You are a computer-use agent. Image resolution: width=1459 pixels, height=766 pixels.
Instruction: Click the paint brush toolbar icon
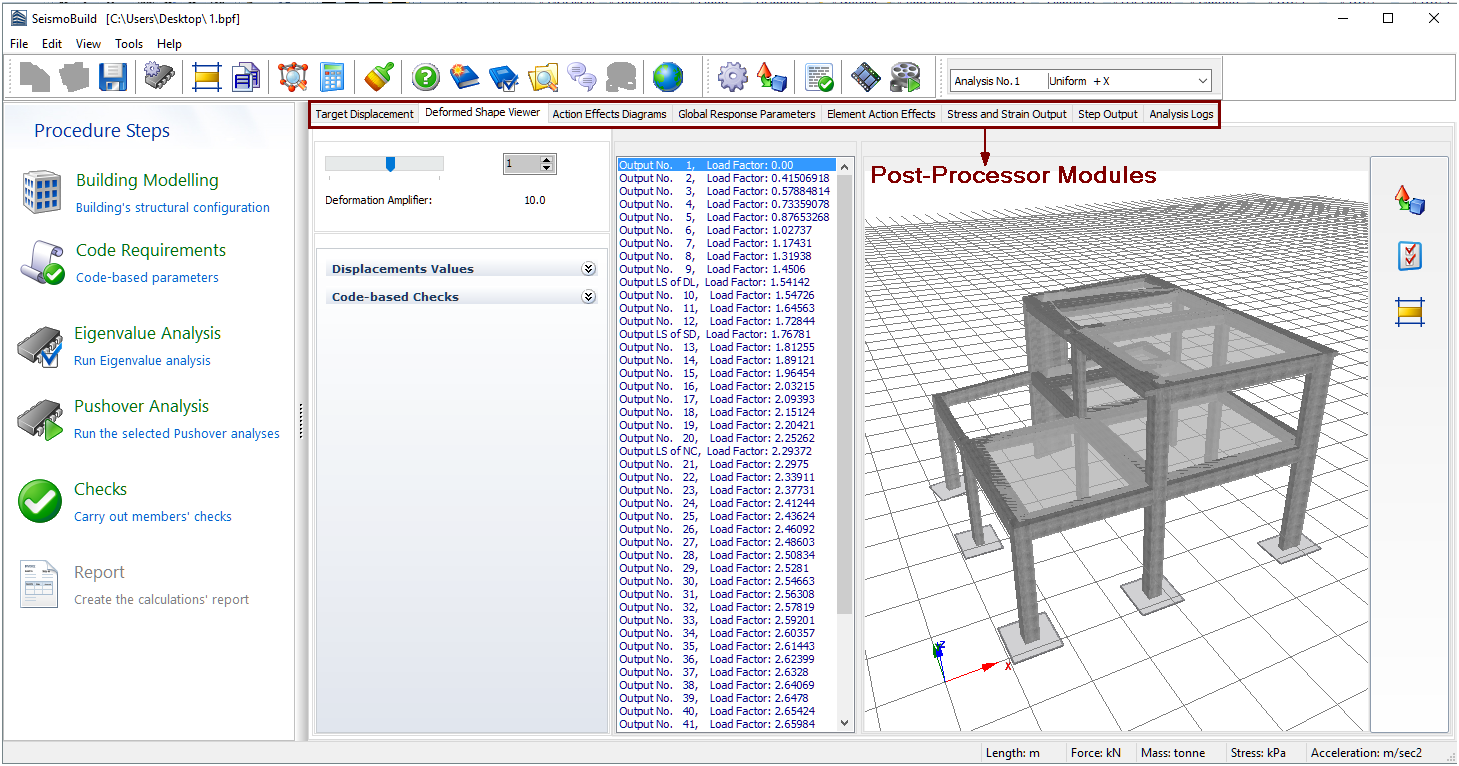(379, 77)
